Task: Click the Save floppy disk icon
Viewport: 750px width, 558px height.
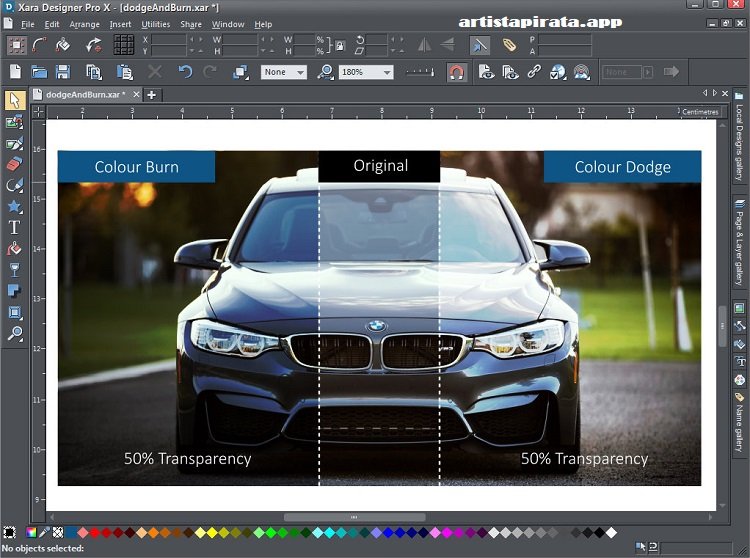Action: point(63,72)
